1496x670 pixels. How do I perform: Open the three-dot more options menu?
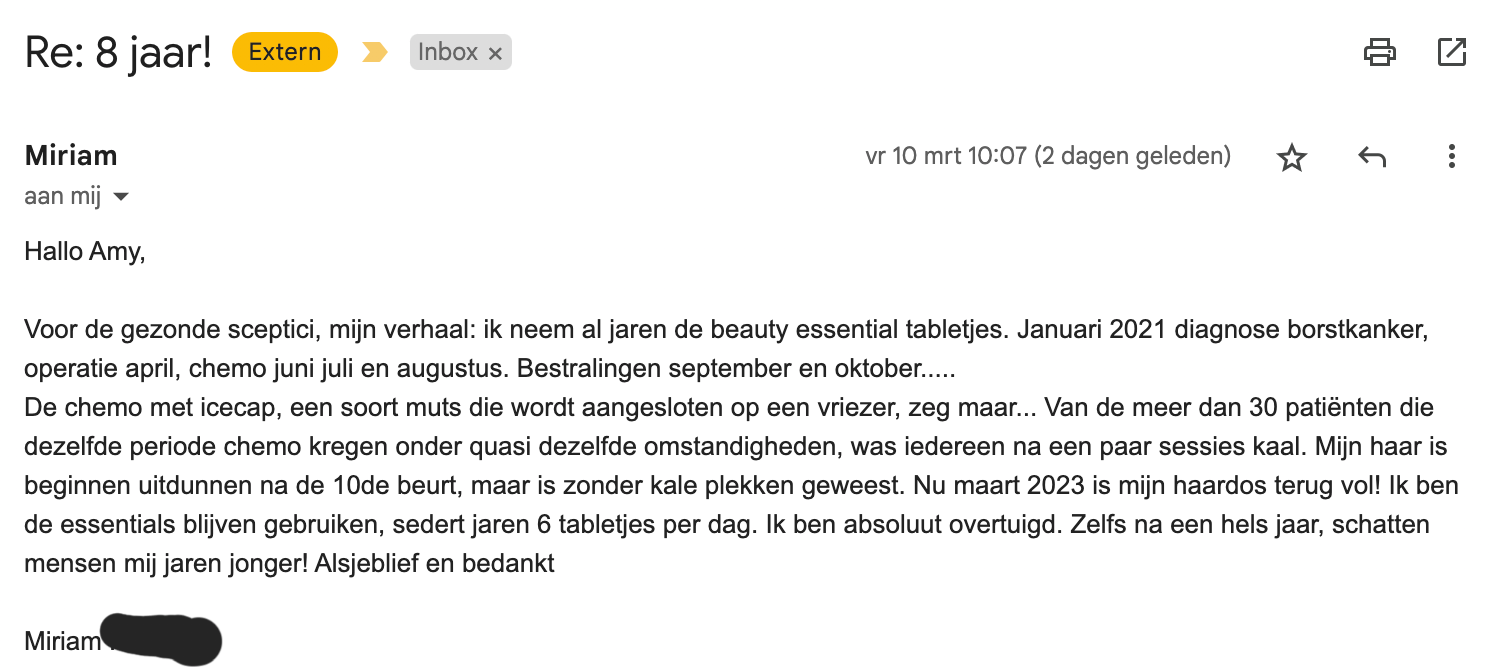click(x=1451, y=157)
